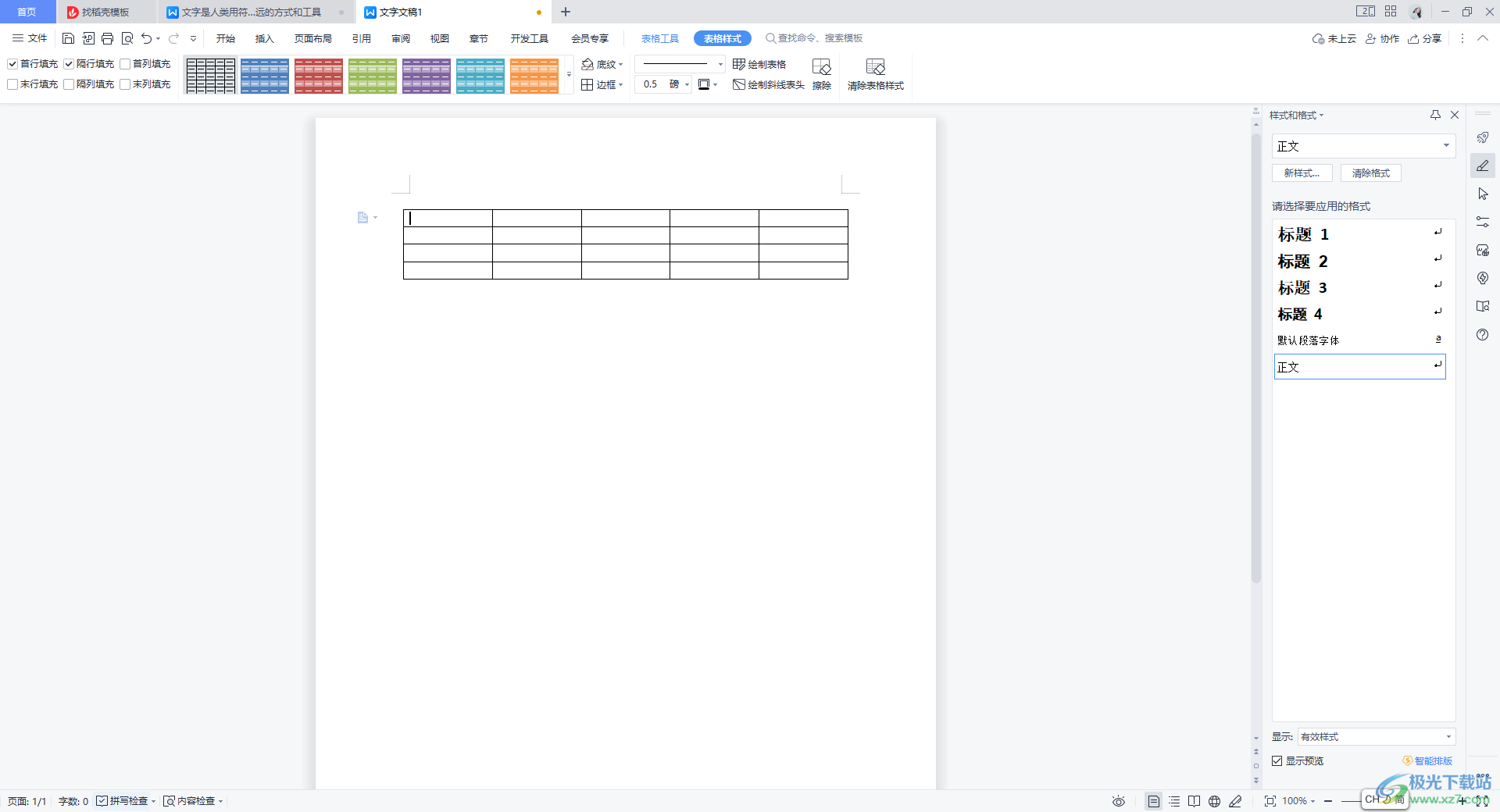Apply the orange table style

tap(534, 76)
